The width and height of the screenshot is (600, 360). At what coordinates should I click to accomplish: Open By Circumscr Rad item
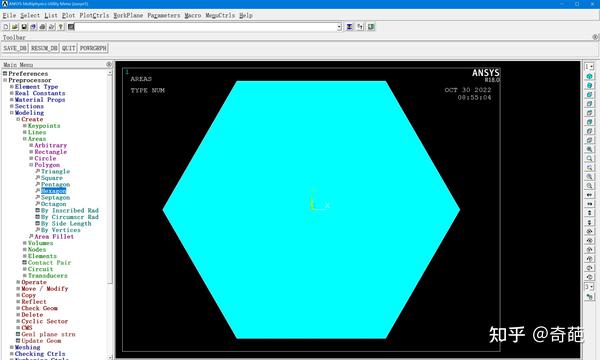click(70, 217)
